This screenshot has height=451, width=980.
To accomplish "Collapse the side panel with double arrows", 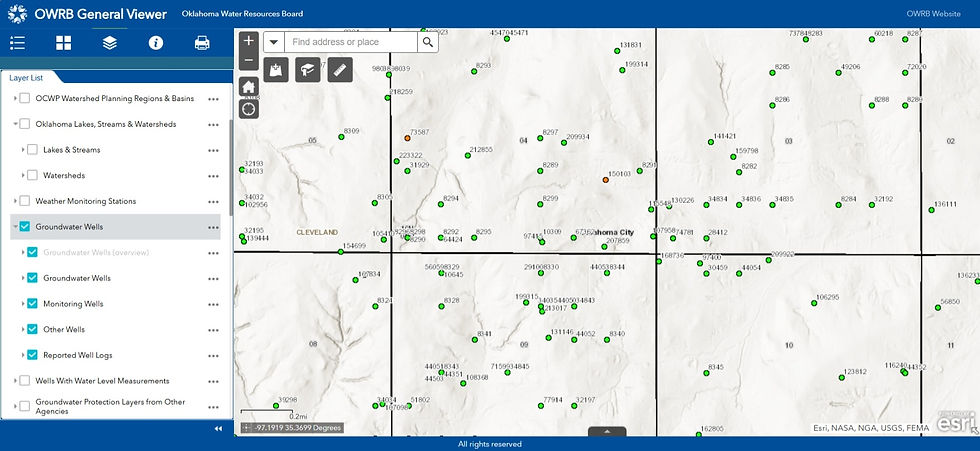I will (218, 429).
